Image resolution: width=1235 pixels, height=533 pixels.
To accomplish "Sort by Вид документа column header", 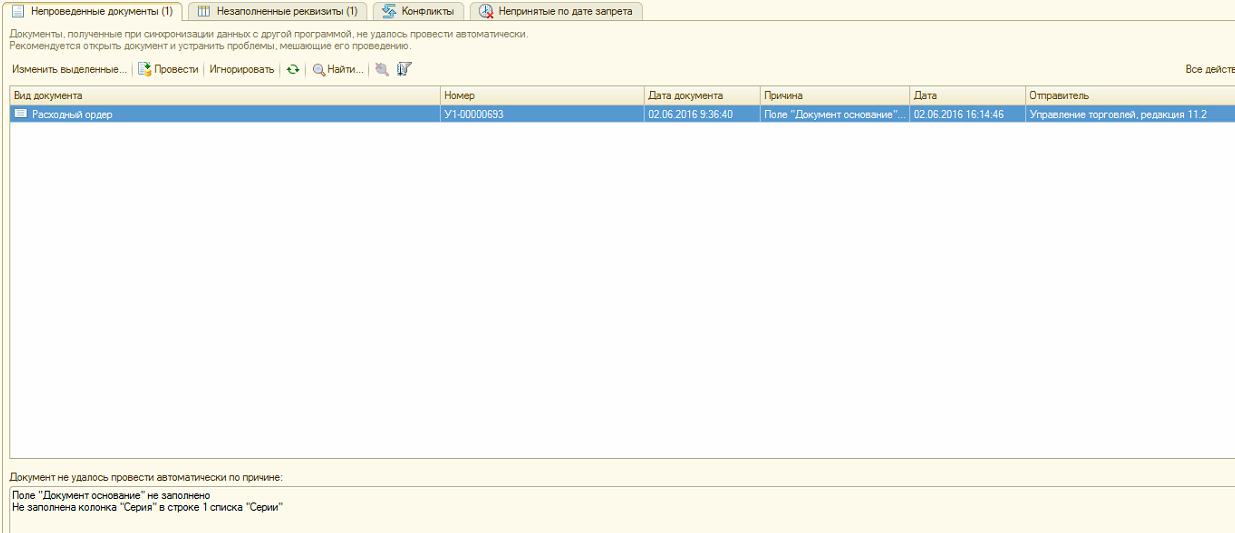I will click(224, 95).
